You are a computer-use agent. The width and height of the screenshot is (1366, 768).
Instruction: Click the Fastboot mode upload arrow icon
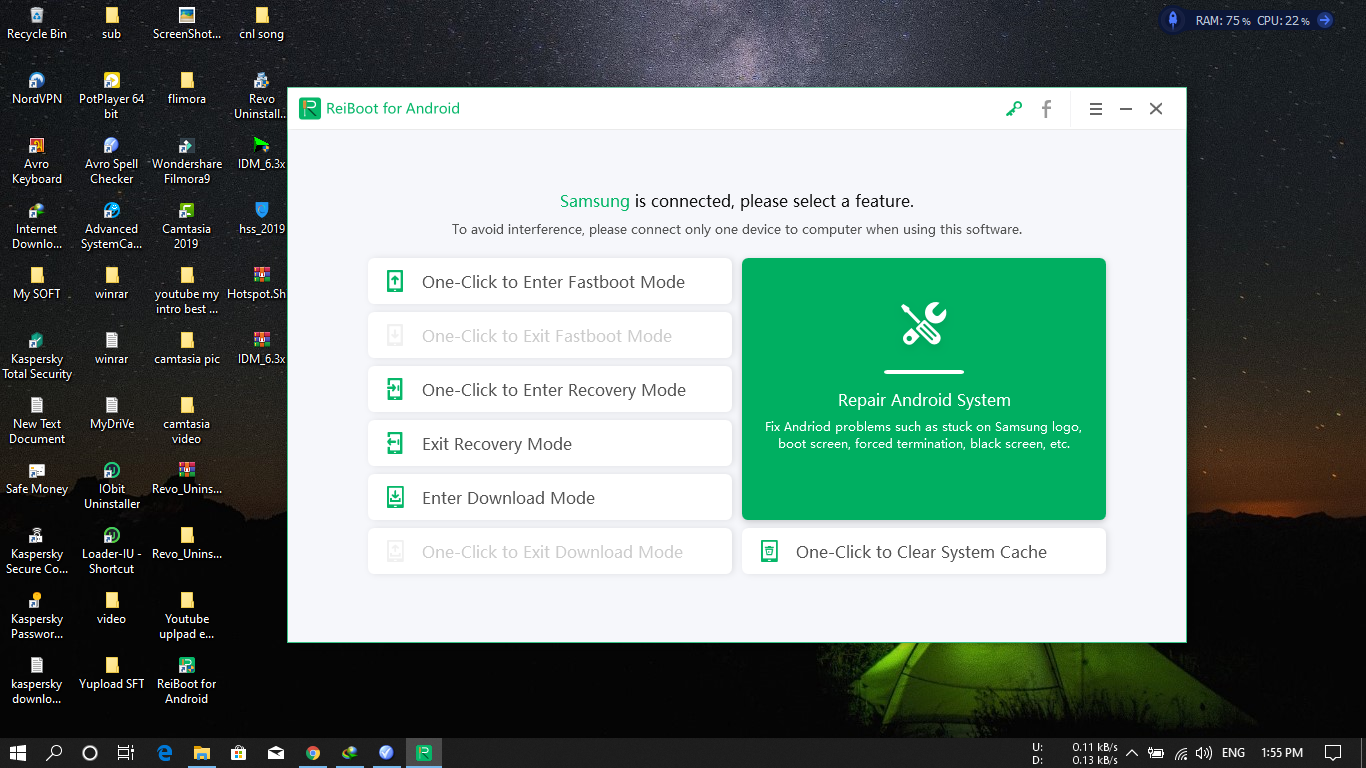pos(395,282)
